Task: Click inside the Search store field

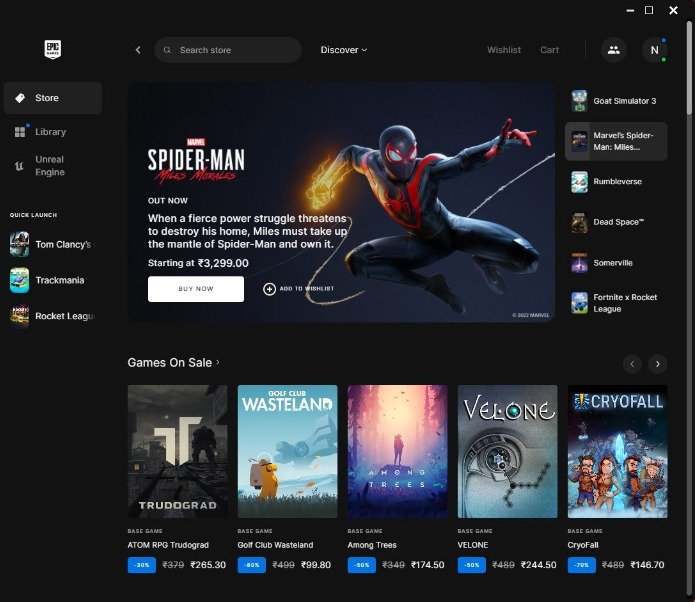Action: point(228,50)
